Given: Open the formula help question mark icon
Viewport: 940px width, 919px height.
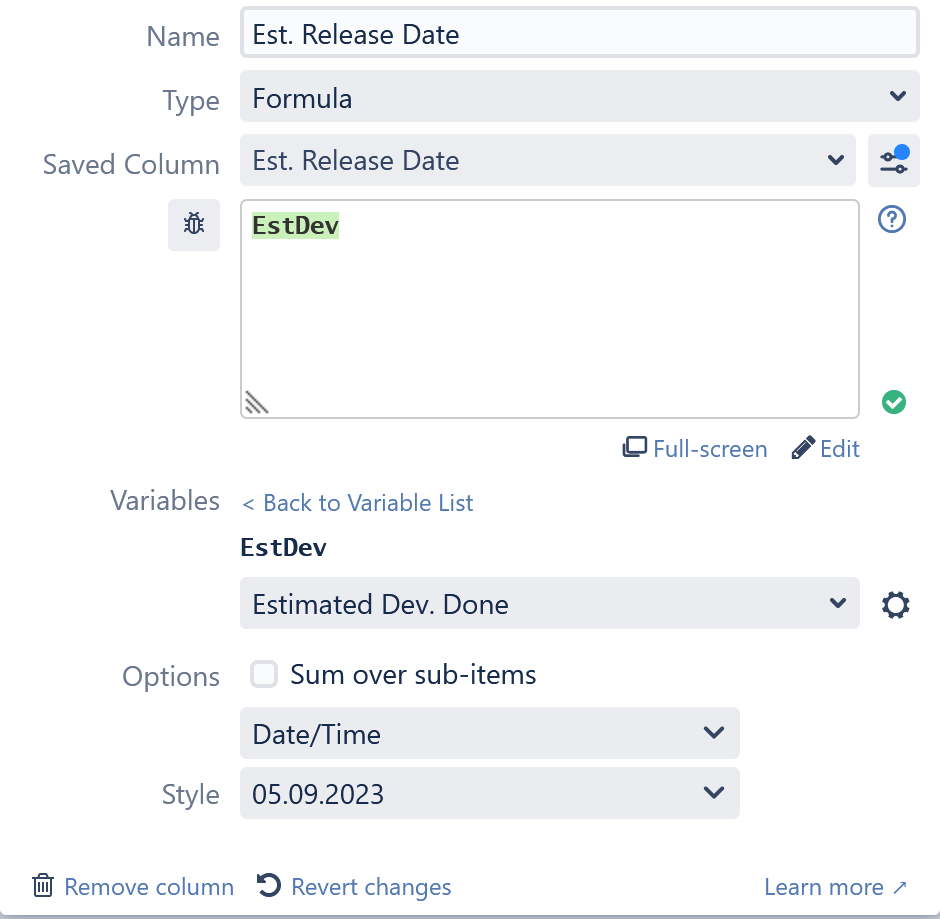Looking at the screenshot, I should [x=891, y=219].
